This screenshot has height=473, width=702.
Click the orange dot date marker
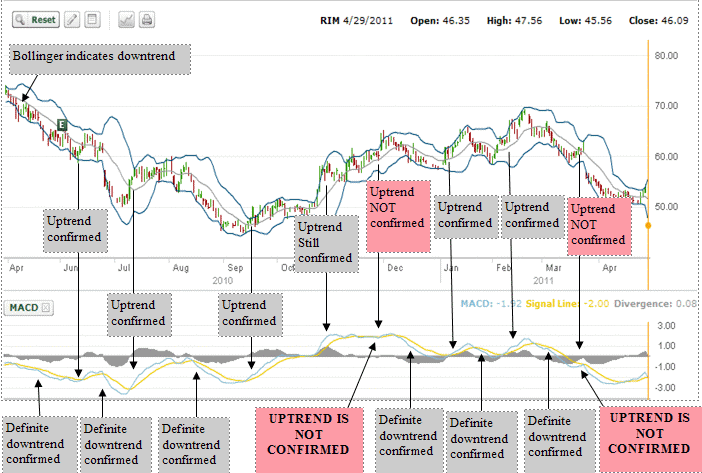(x=648, y=226)
